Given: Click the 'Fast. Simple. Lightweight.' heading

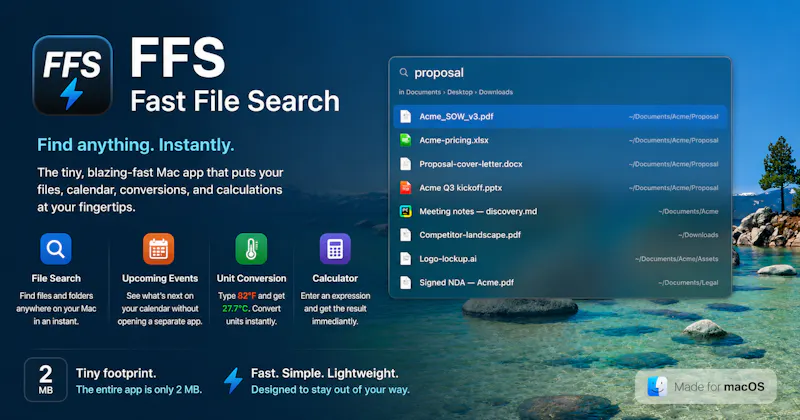Looking at the screenshot, I should (x=324, y=373).
